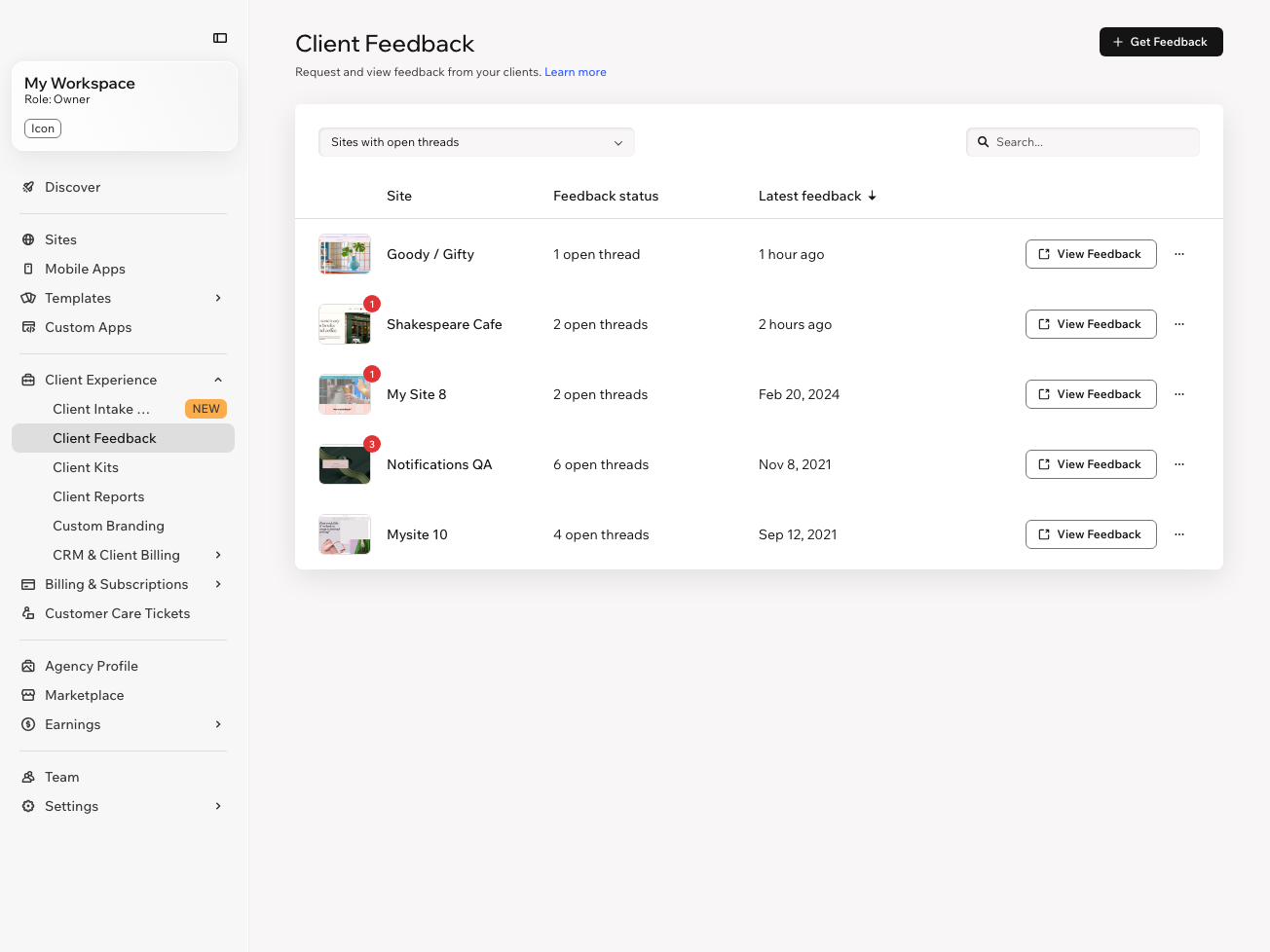Expand Billing & Subscriptions chevron
This screenshot has height=952, width=1270.
[218, 584]
